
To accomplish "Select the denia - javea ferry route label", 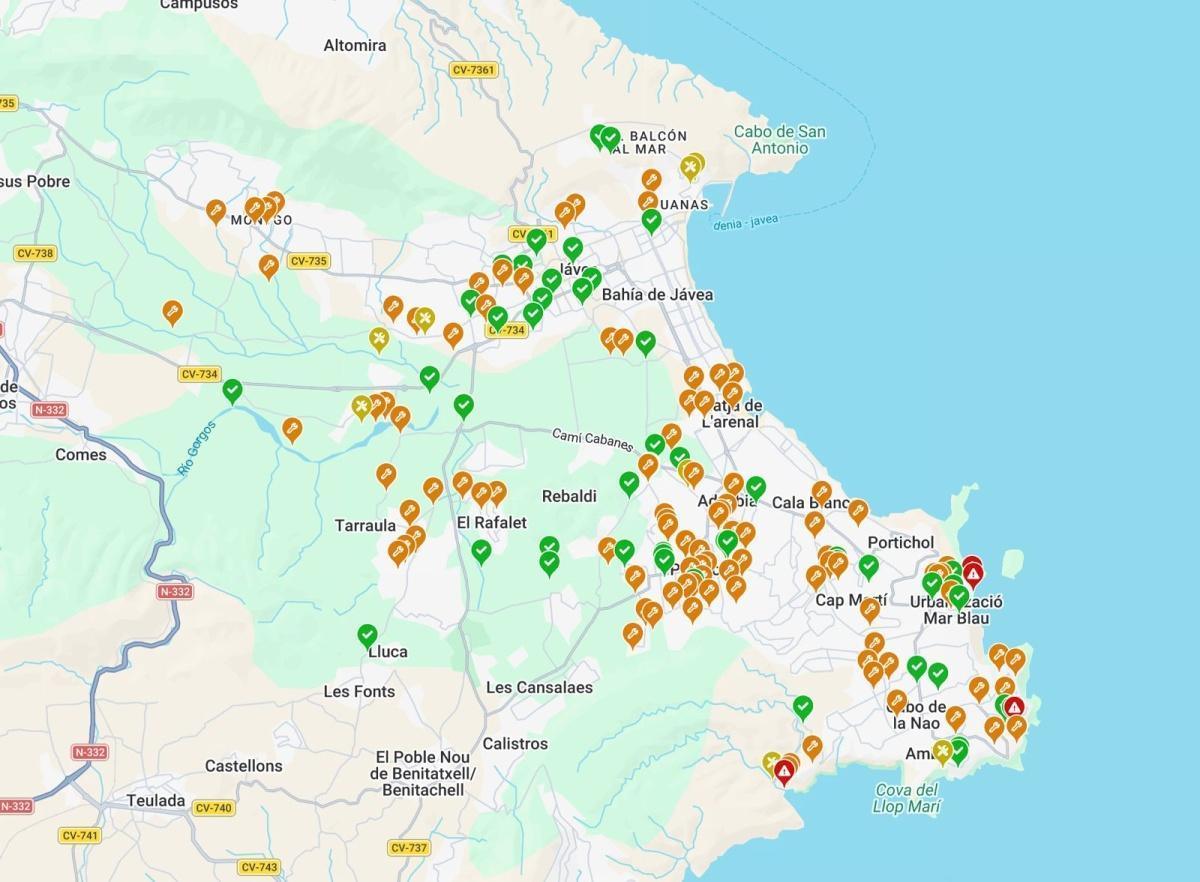I will pos(745,221).
